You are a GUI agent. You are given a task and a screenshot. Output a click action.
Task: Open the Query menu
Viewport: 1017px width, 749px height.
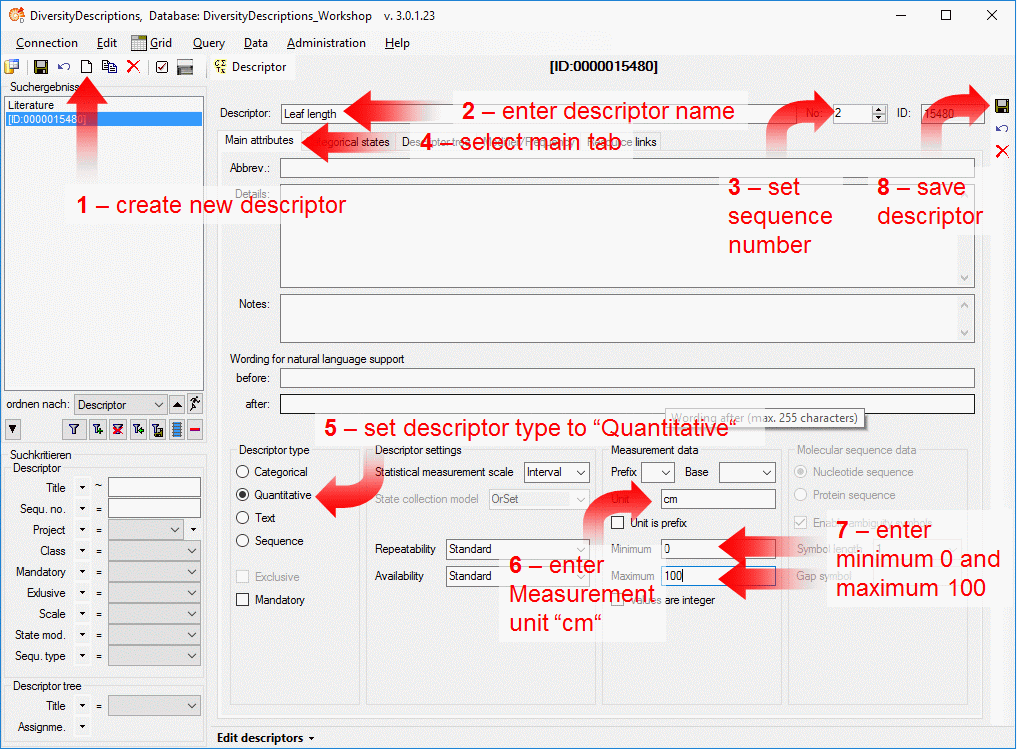click(x=208, y=43)
